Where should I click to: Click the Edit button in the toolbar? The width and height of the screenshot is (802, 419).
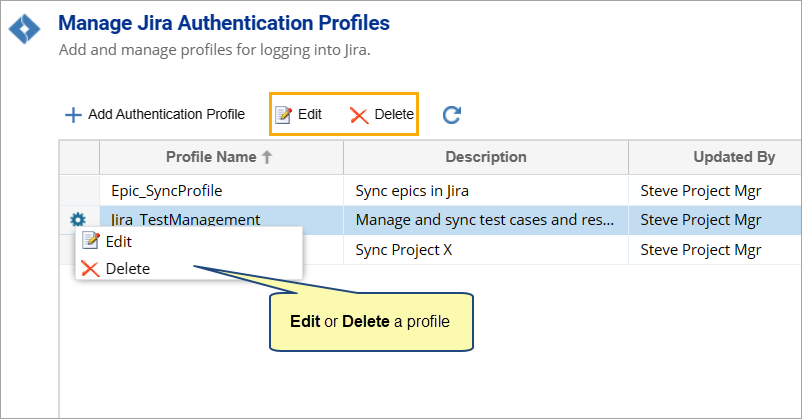coord(298,114)
